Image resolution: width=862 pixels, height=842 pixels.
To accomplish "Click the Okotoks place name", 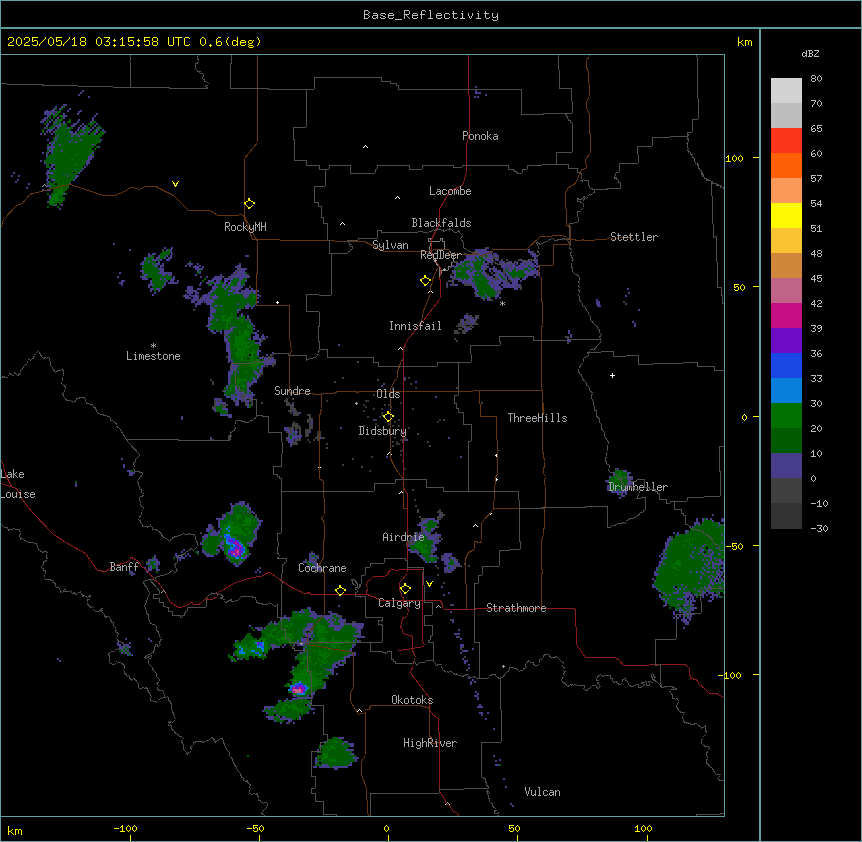I will [412, 700].
